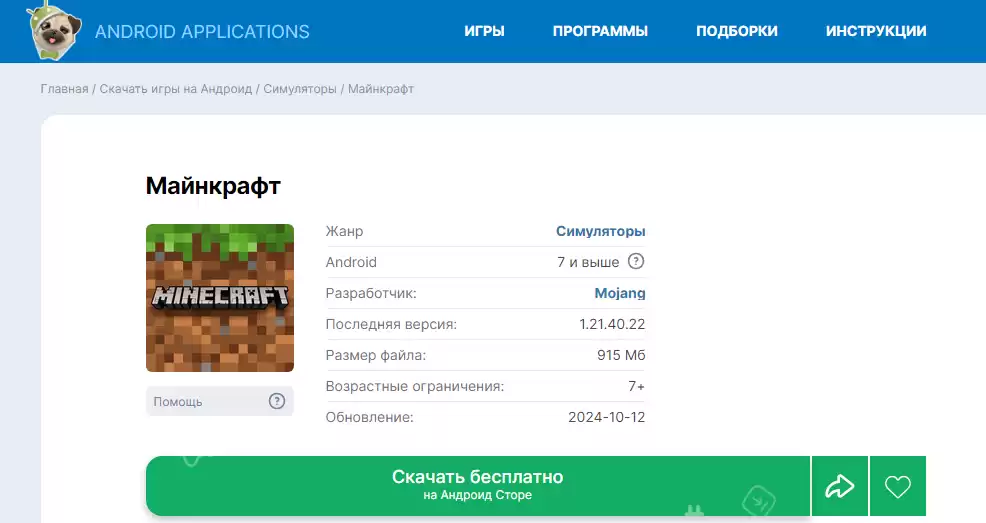Click the Майнкрафт page heading
The image size is (986, 523).
pyautogui.click(x=213, y=186)
